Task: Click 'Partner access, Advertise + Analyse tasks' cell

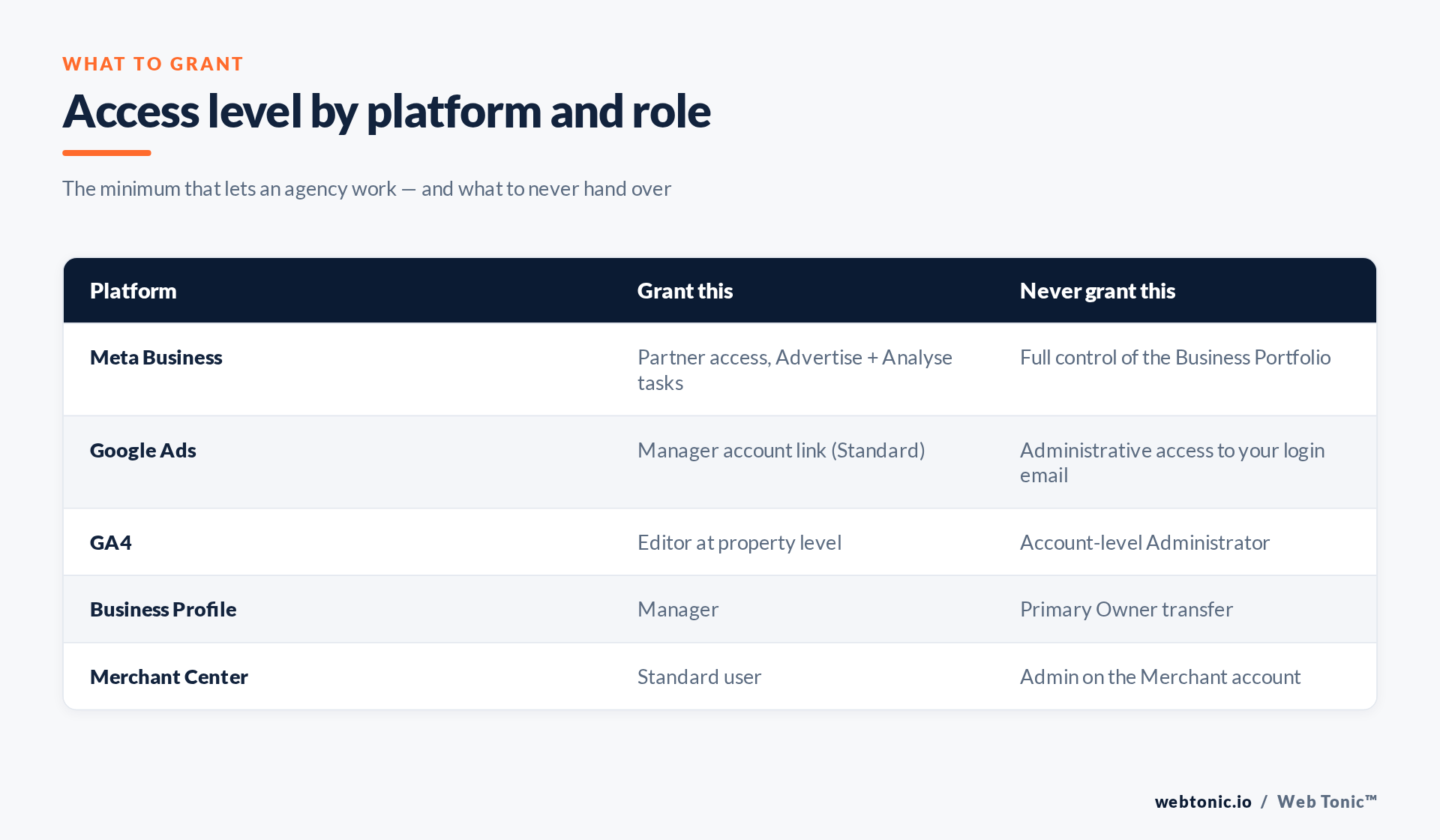Action: [x=795, y=370]
